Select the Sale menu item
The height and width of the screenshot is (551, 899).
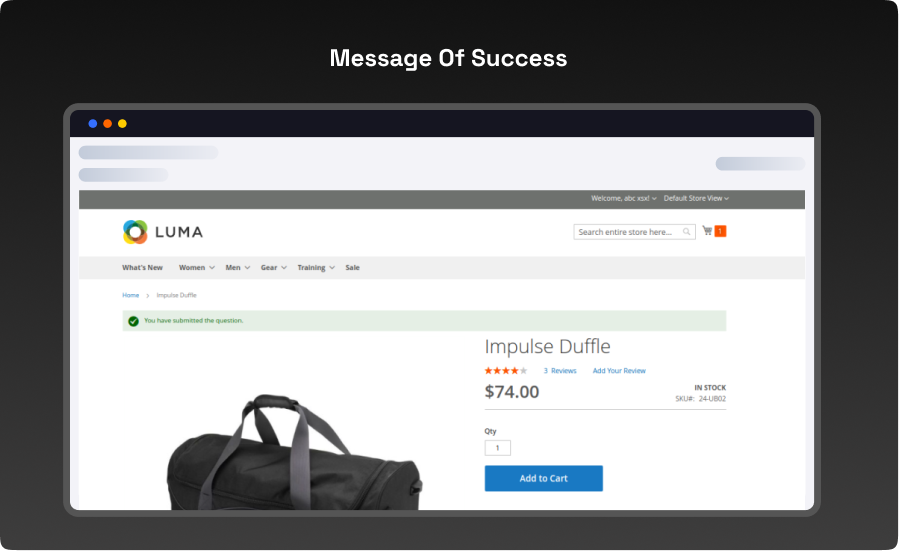click(x=352, y=268)
